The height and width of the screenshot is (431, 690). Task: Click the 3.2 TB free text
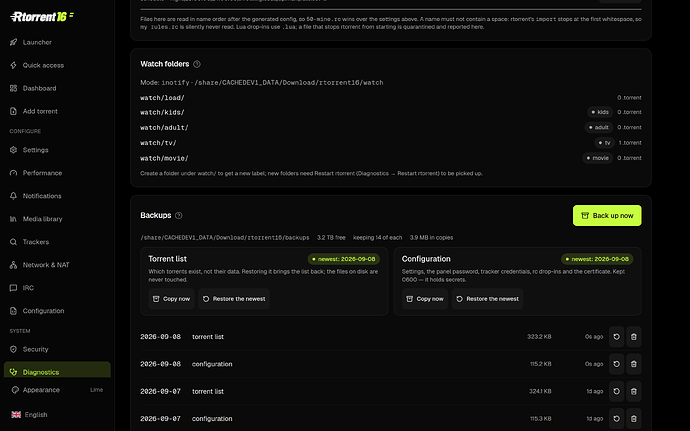click(x=331, y=238)
